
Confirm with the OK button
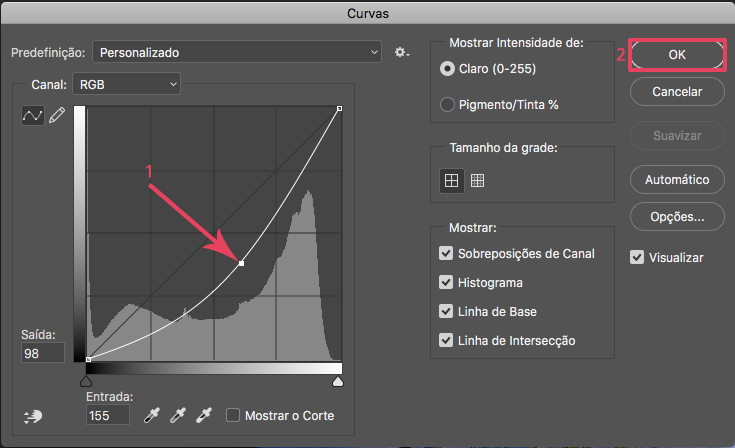(677, 55)
